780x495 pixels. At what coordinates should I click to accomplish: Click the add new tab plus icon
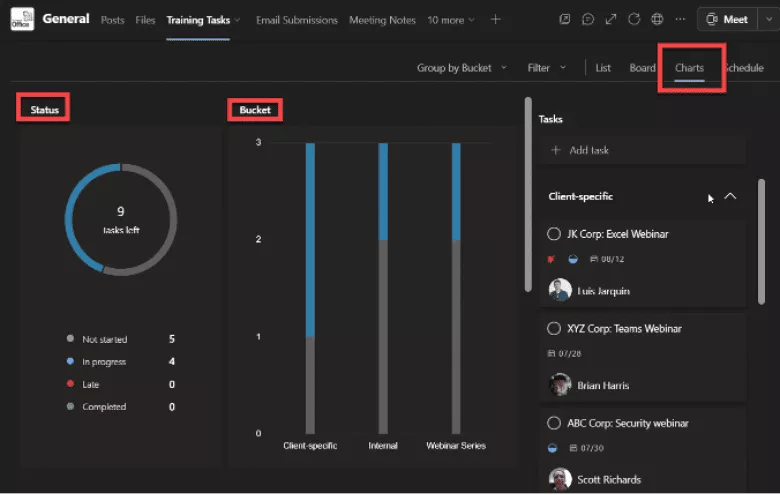[x=495, y=20]
